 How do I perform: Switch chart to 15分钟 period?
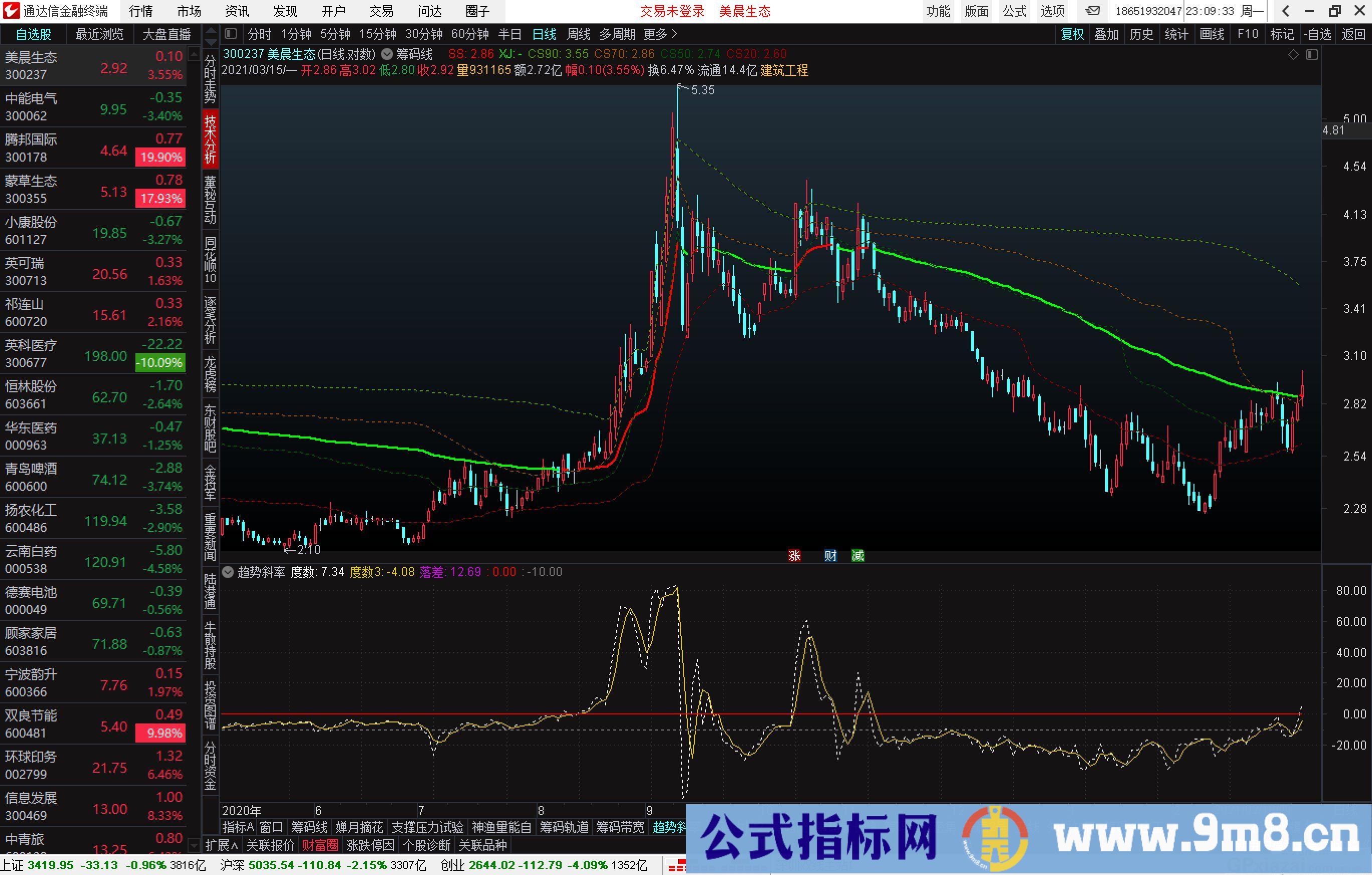point(378,34)
